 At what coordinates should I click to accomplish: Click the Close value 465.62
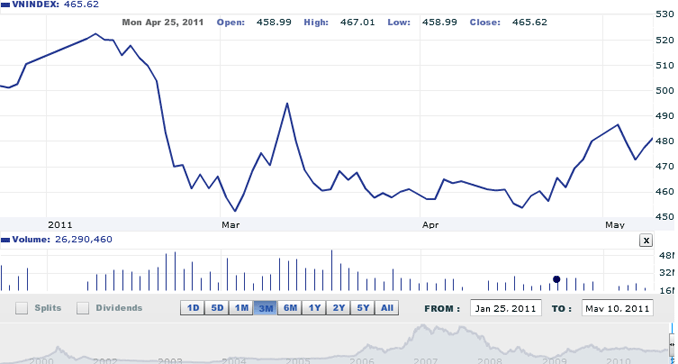point(530,22)
